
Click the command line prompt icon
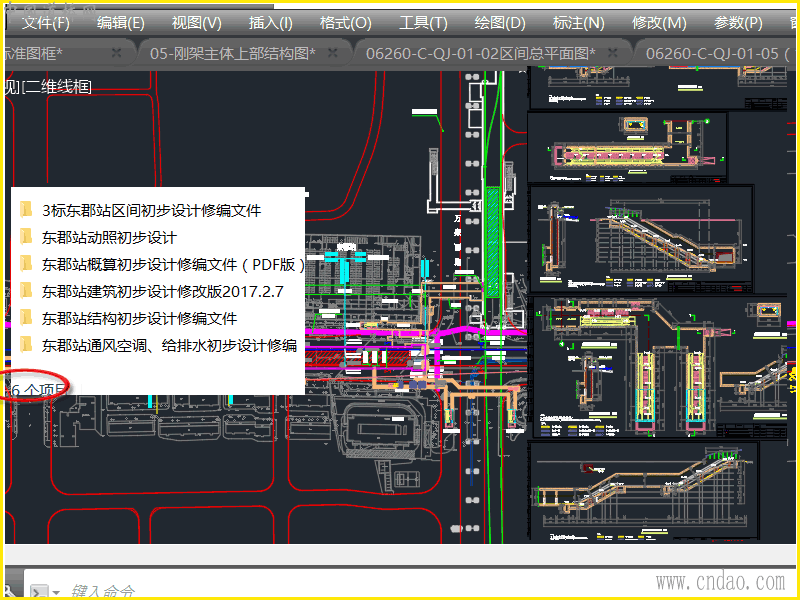(39, 592)
